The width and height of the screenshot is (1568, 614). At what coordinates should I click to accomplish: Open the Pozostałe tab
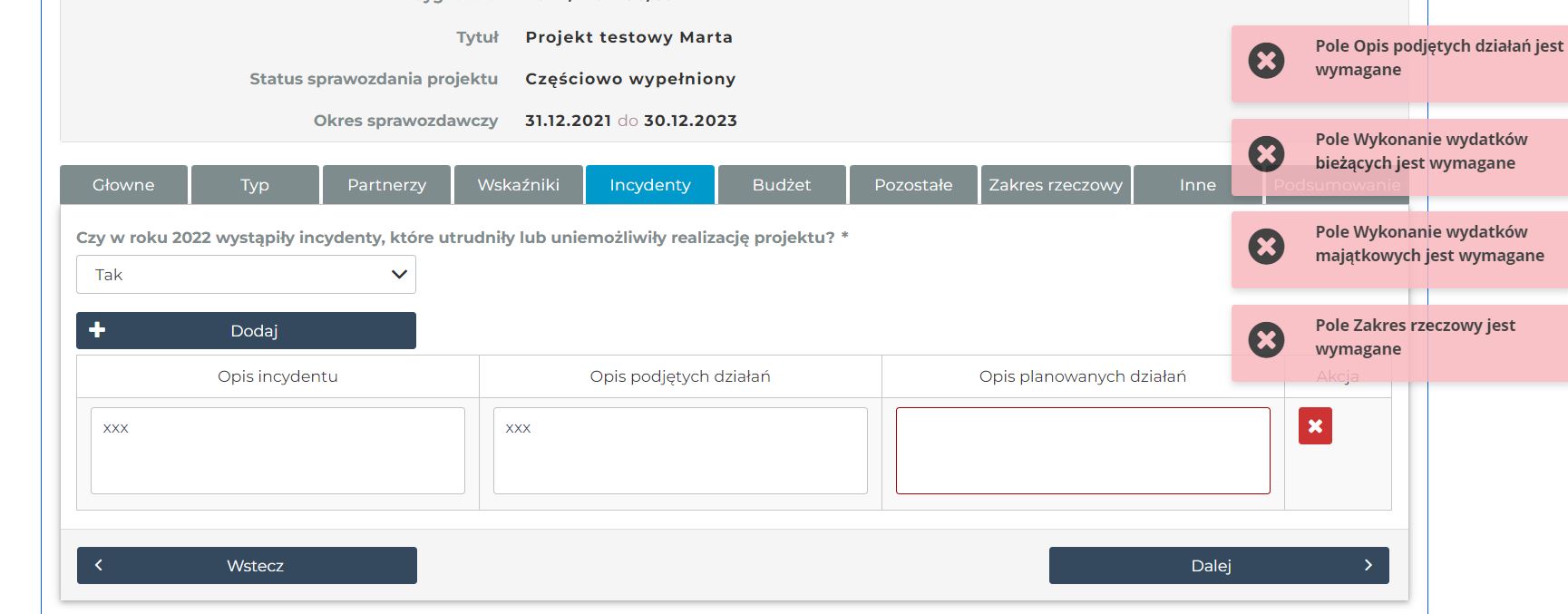point(912,185)
